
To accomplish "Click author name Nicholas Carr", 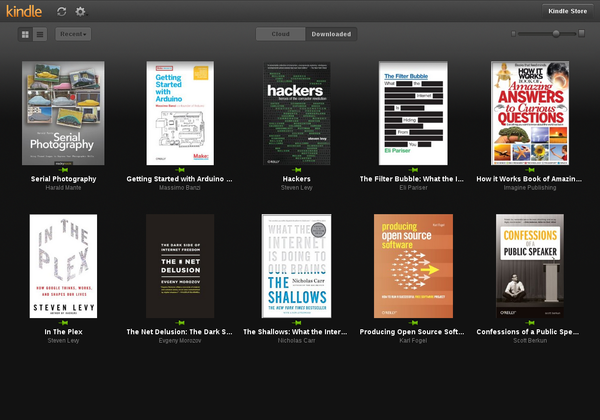I will 297,340.
